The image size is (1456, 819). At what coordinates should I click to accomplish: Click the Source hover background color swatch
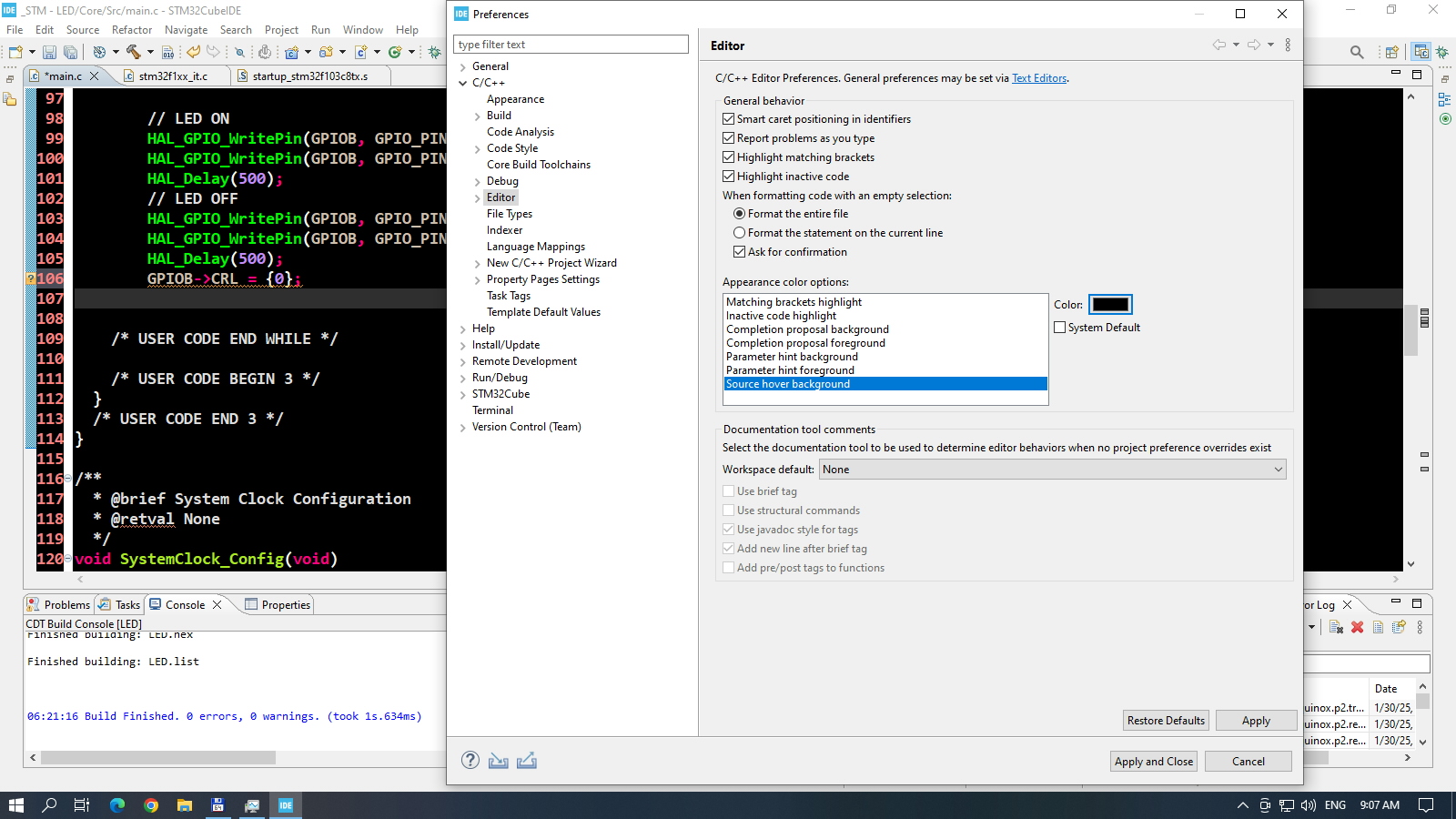(x=1110, y=304)
